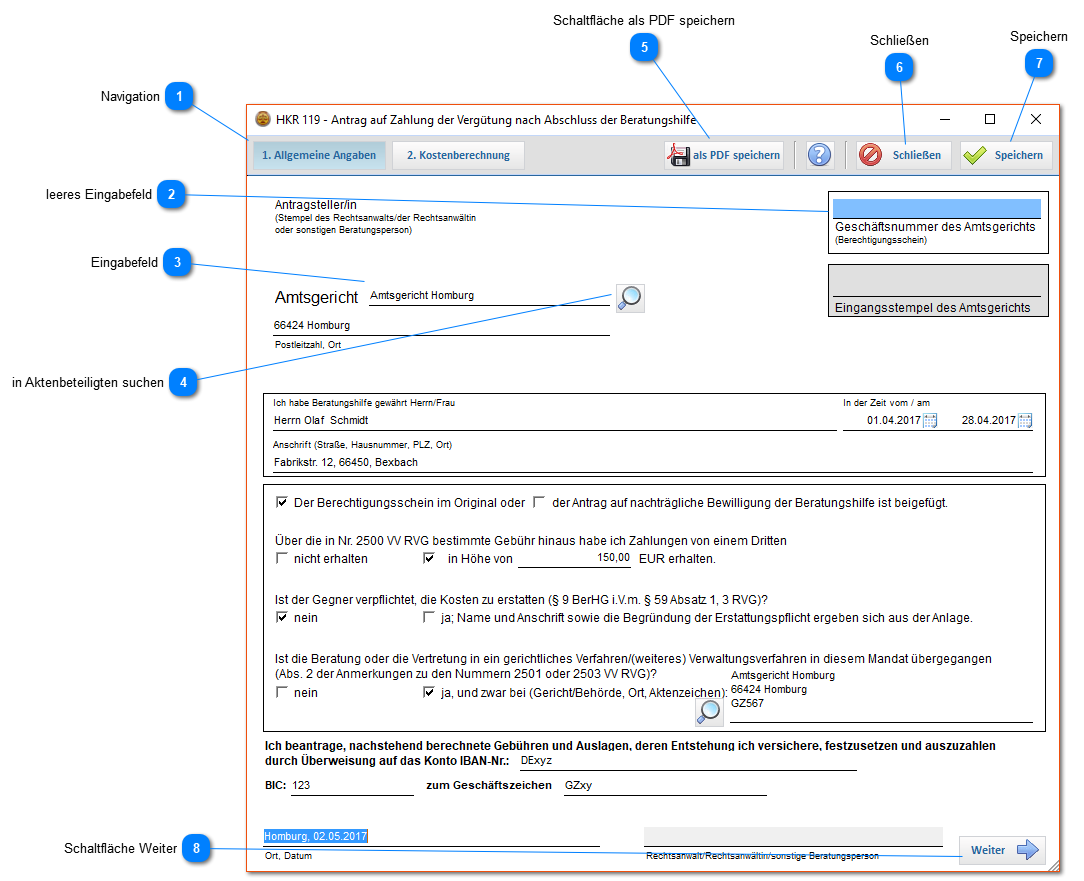
Task: Click the app icon in title bar
Action: point(263,119)
